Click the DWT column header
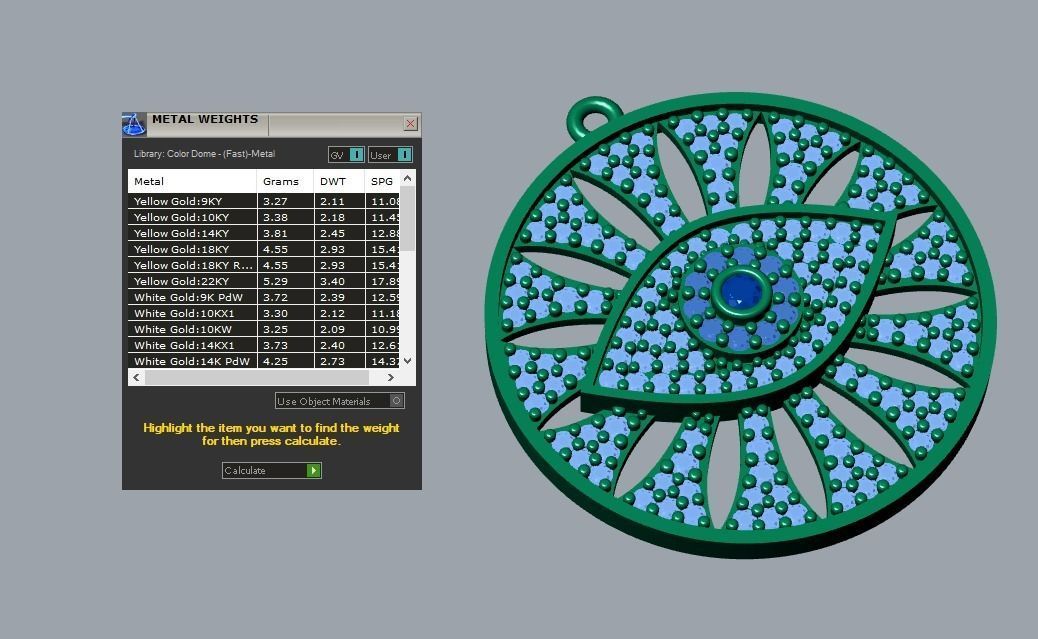 pos(339,181)
